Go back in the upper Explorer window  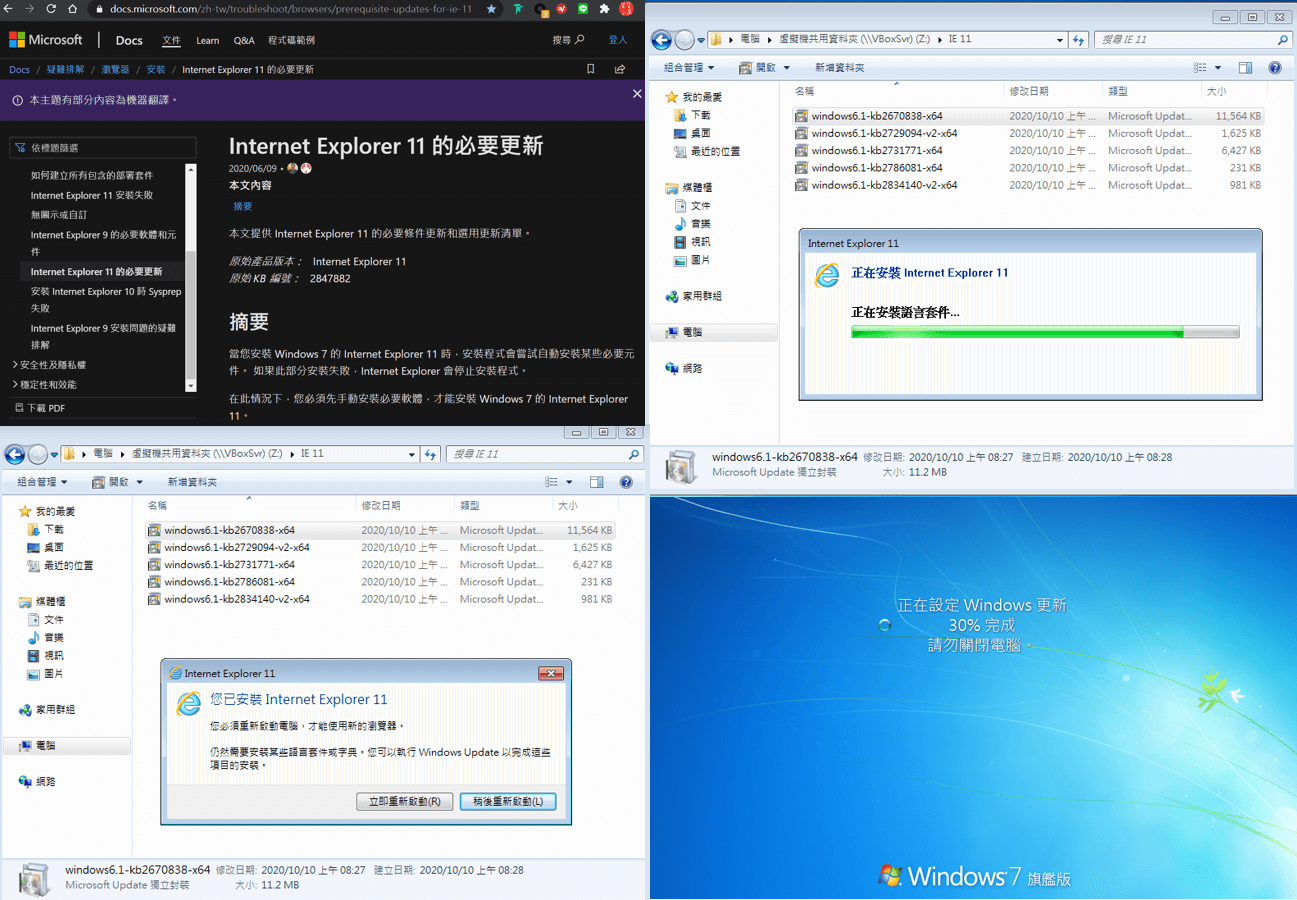pos(661,40)
